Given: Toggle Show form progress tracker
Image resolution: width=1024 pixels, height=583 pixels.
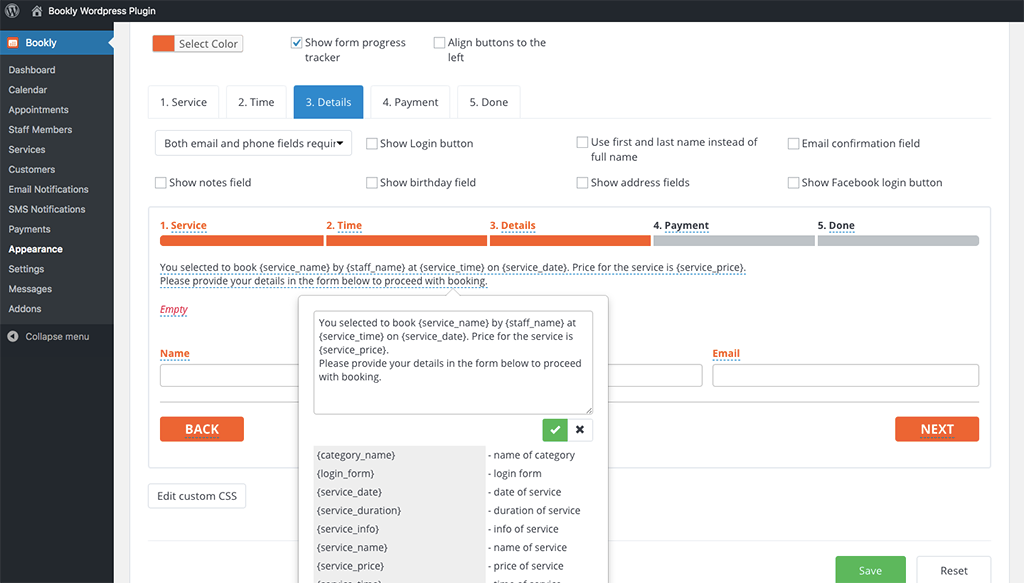Looking at the screenshot, I should (296, 42).
